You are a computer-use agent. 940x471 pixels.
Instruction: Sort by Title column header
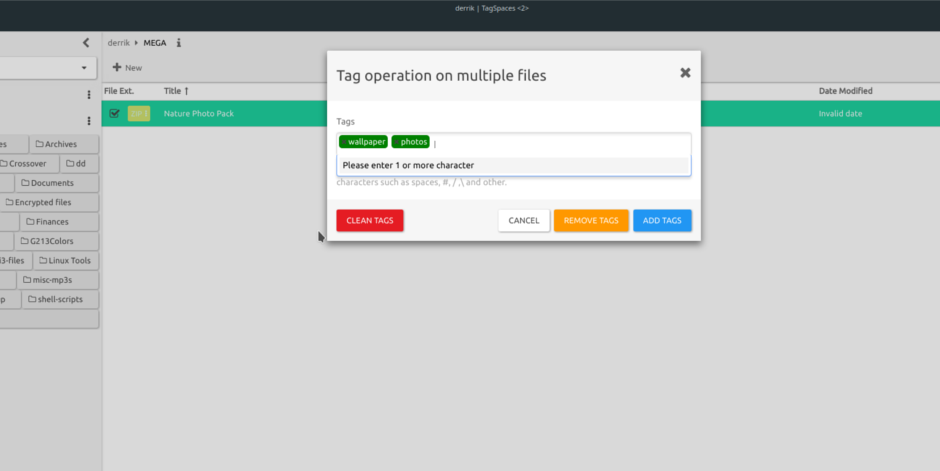click(x=176, y=91)
